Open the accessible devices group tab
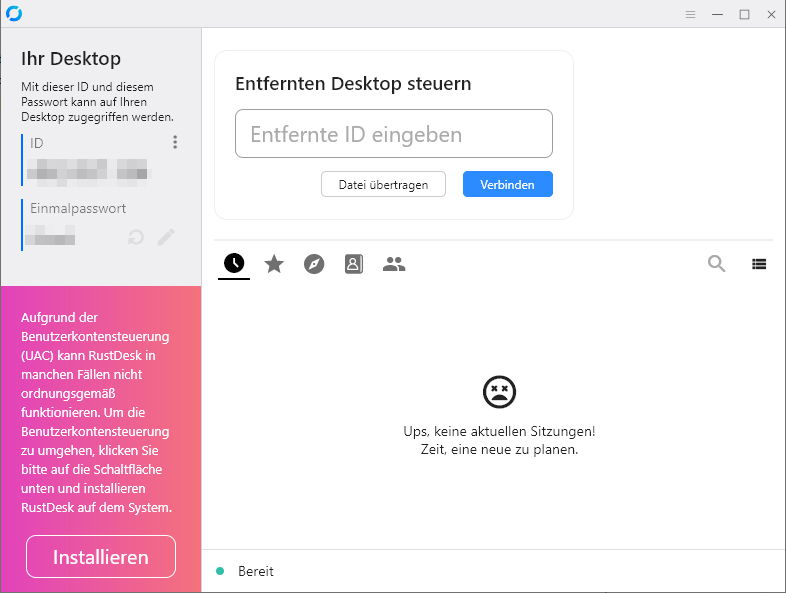Viewport: 786px width, 593px height. coord(394,264)
